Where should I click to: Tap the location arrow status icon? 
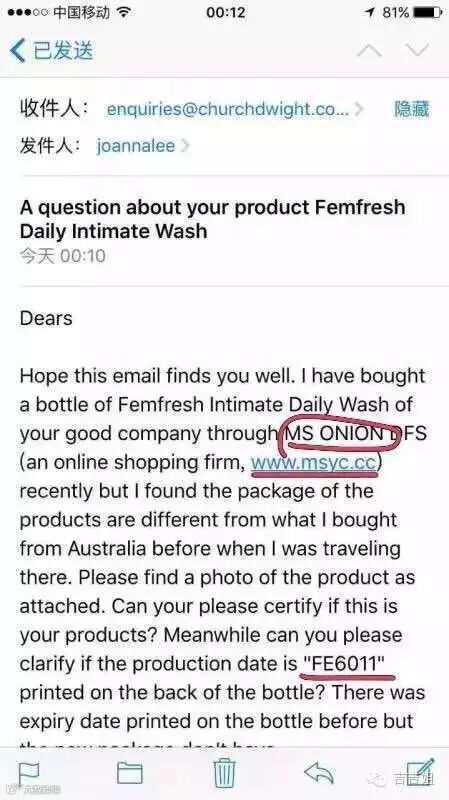(370, 12)
